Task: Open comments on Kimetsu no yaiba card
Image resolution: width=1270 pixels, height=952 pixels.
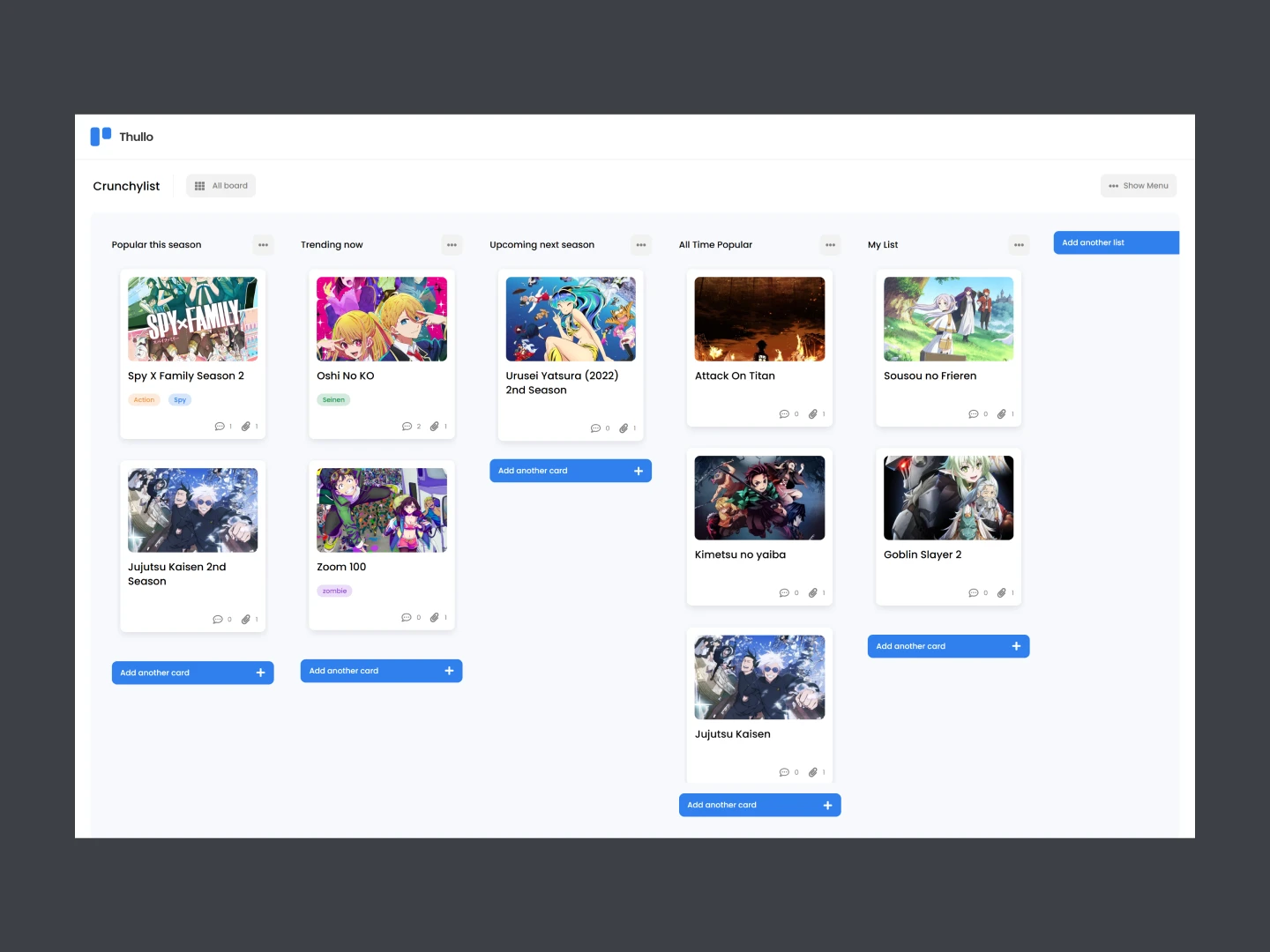Action: [x=784, y=593]
